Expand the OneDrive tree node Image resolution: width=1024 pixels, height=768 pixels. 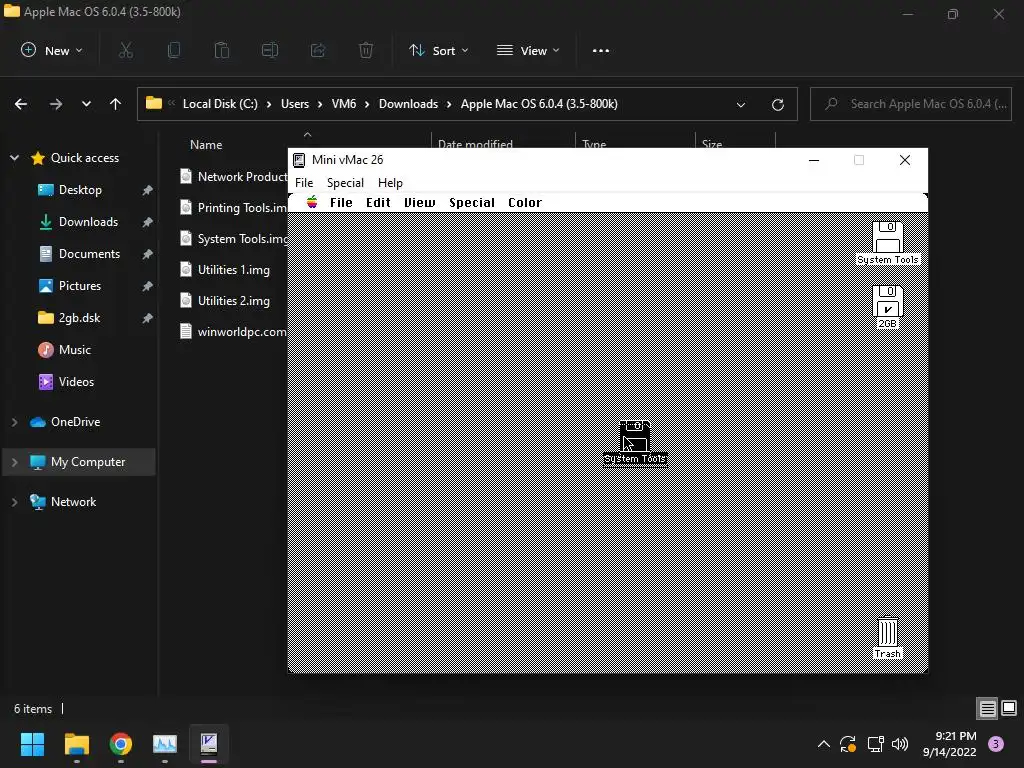pyautogui.click(x=14, y=422)
